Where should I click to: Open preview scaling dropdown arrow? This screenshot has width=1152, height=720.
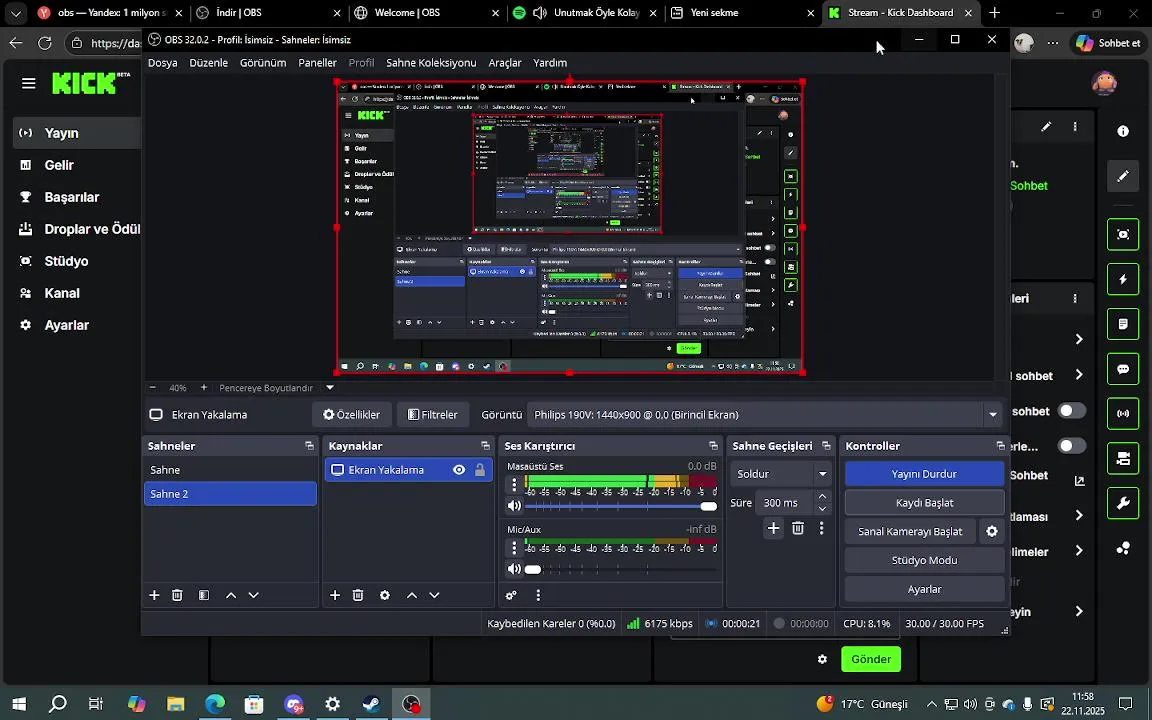pos(330,387)
